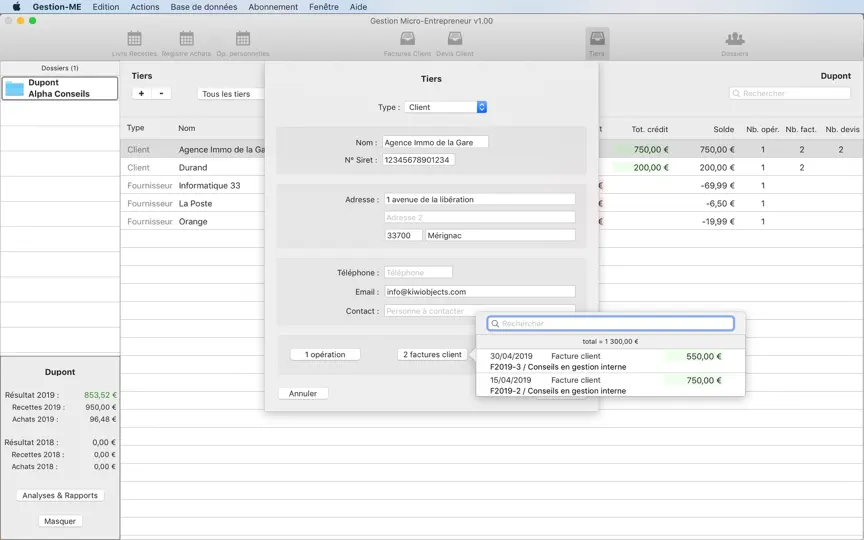Sort by the Type column header
The width and height of the screenshot is (864, 540).
(136, 128)
